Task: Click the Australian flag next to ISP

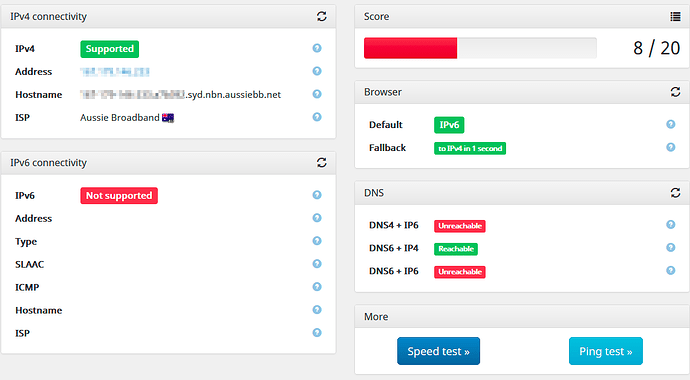Action: [168, 118]
